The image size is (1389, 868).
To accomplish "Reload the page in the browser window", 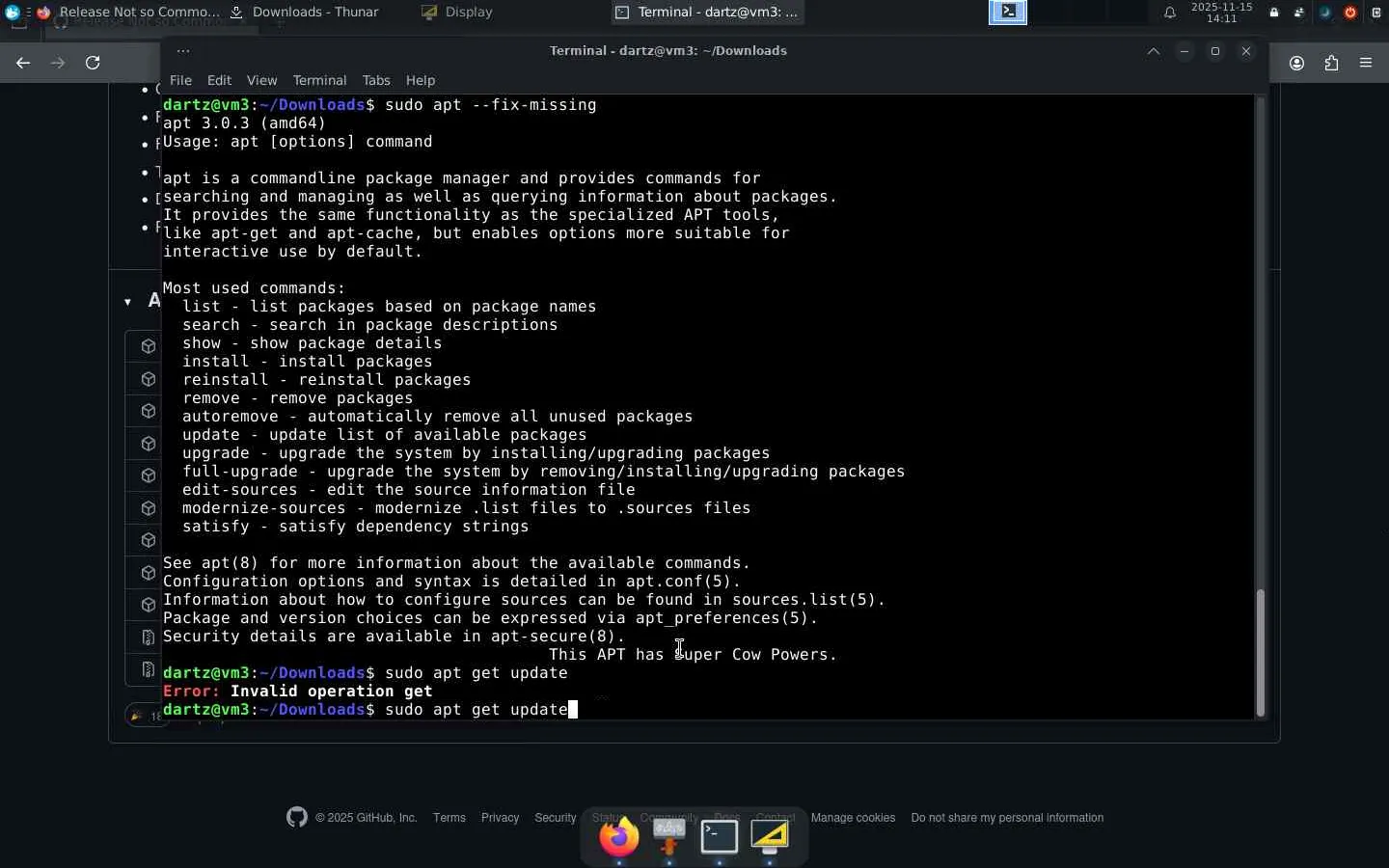I will coord(93,63).
